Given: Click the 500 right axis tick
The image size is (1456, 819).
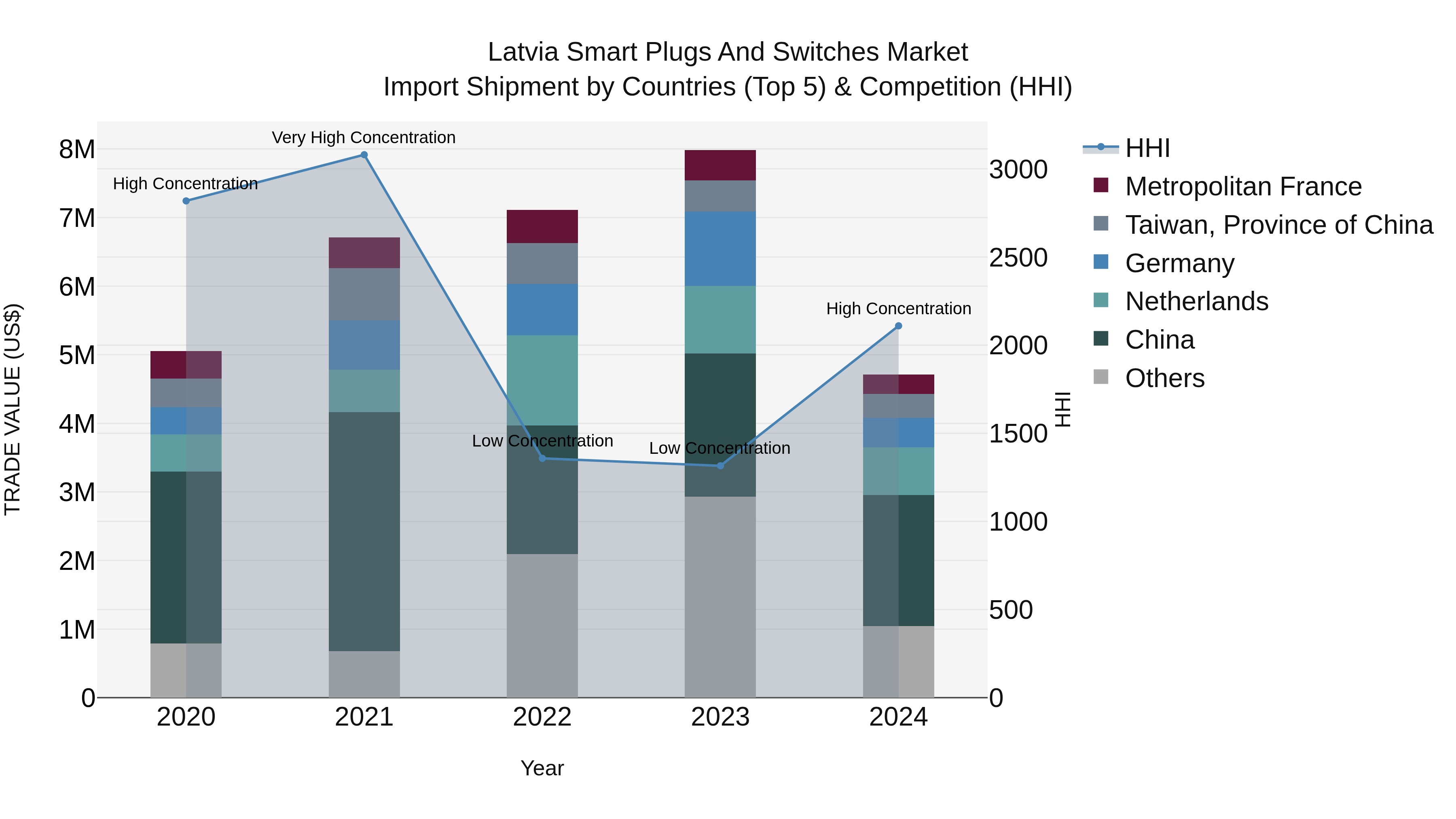Looking at the screenshot, I should (1011, 610).
